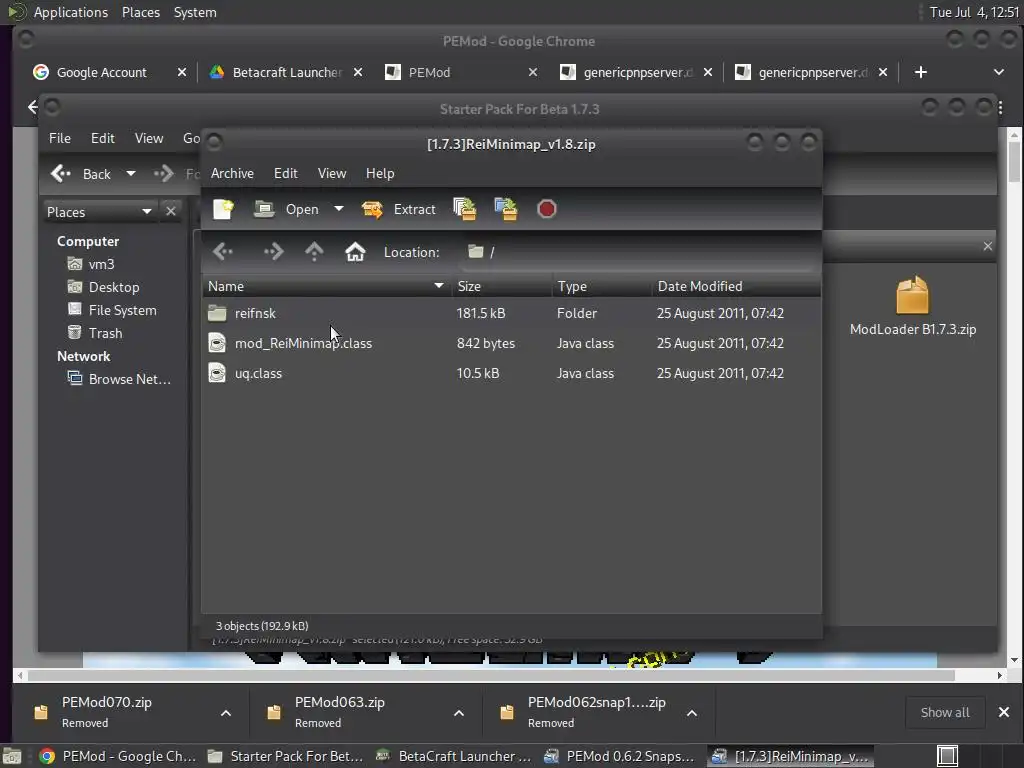1024x768 pixels.
Task: Expand Back history dropdown in file manager
Action: point(131,174)
